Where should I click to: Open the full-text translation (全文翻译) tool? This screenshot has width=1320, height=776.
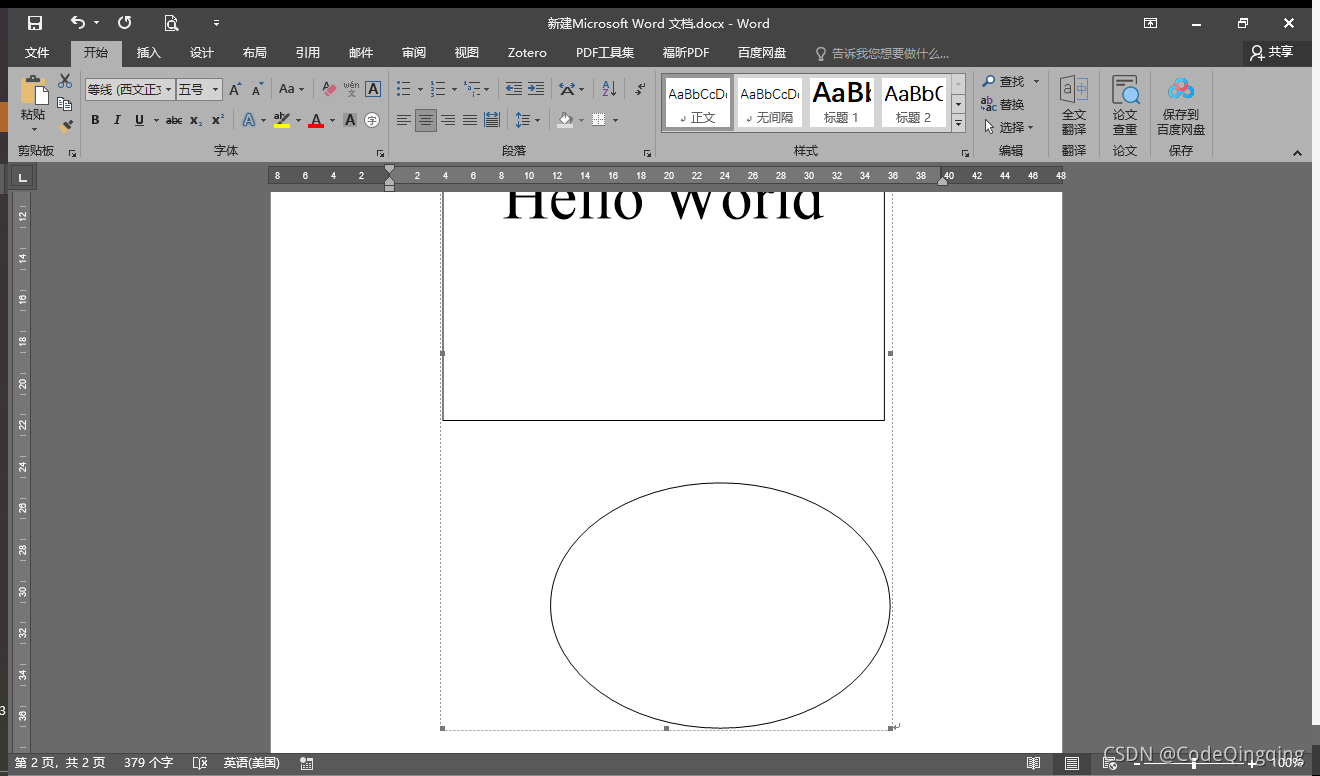coord(1074,106)
